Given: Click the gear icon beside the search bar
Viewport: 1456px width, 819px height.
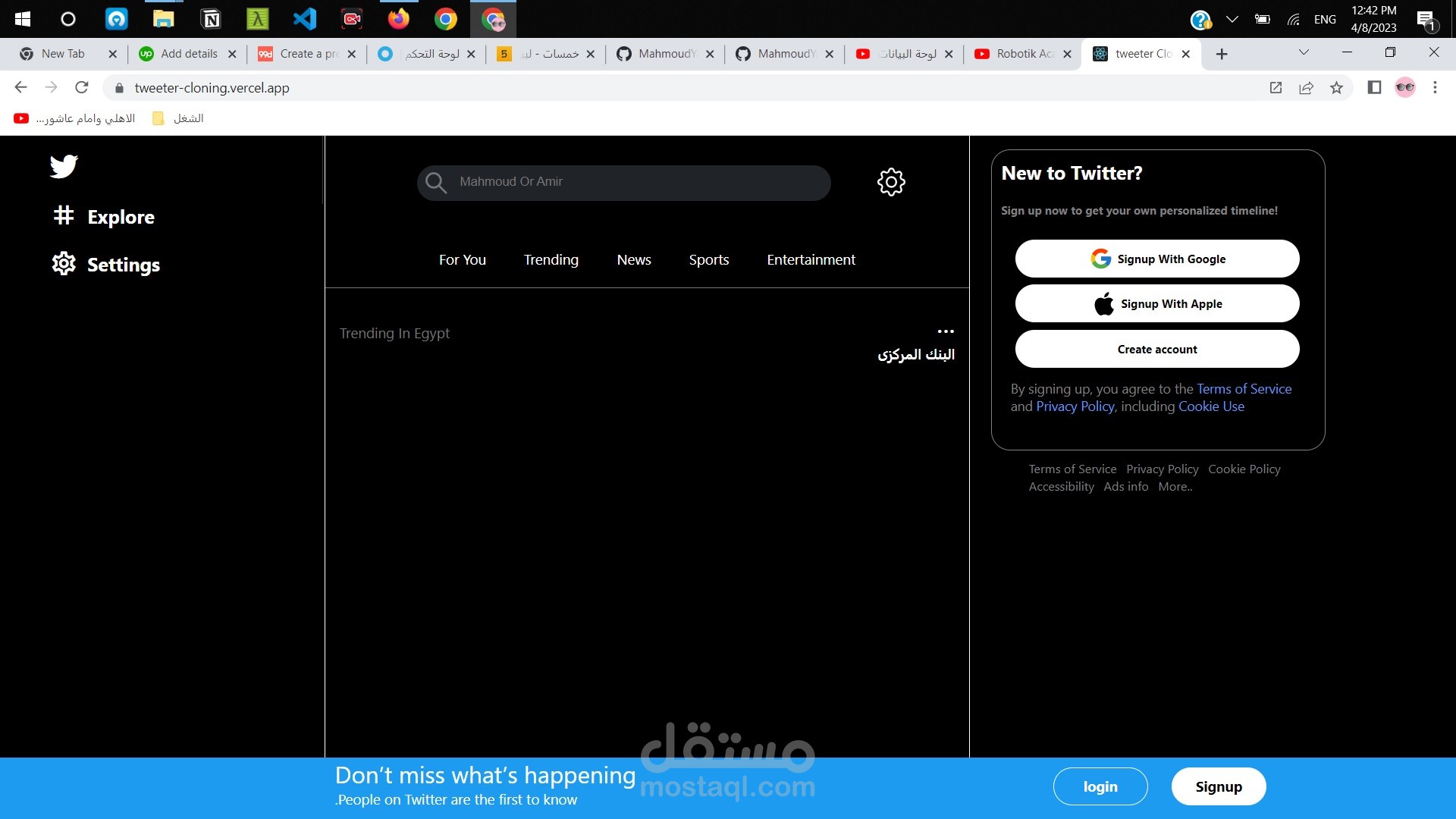Looking at the screenshot, I should pyautogui.click(x=891, y=182).
